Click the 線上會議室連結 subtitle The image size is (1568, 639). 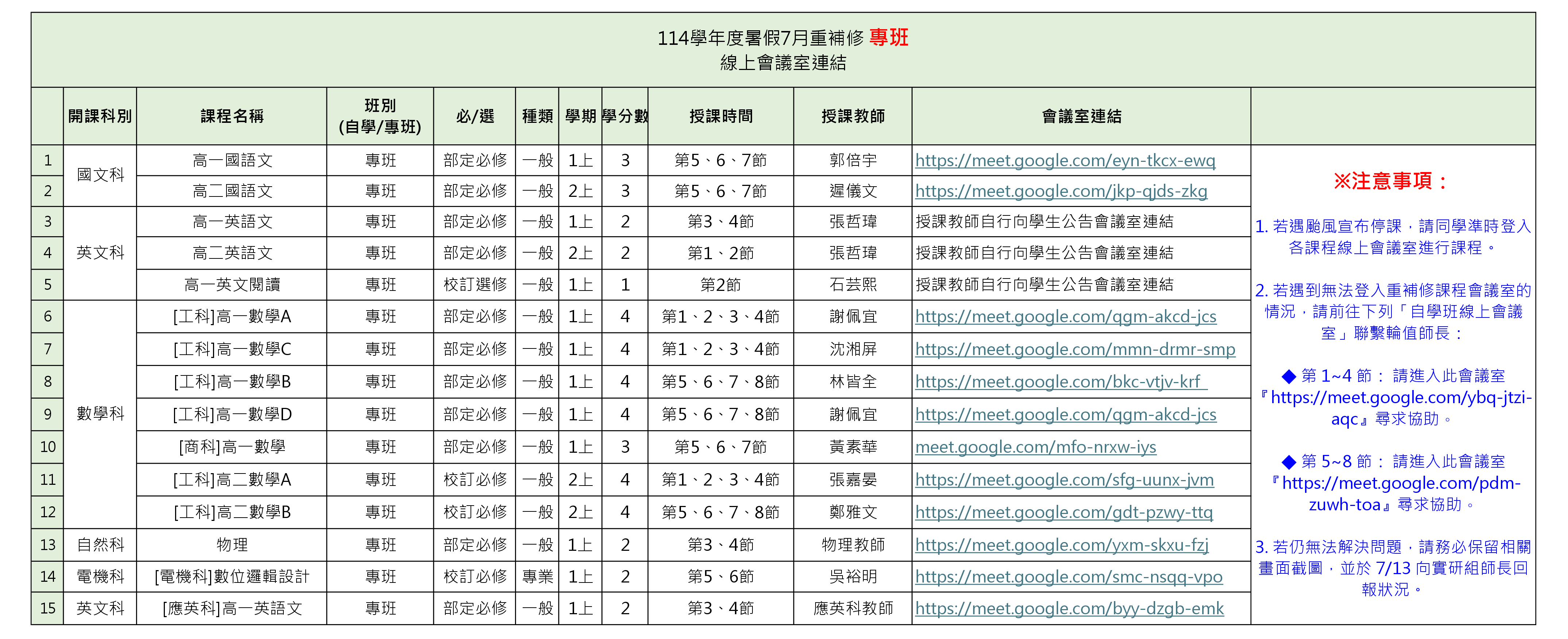point(783,63)
